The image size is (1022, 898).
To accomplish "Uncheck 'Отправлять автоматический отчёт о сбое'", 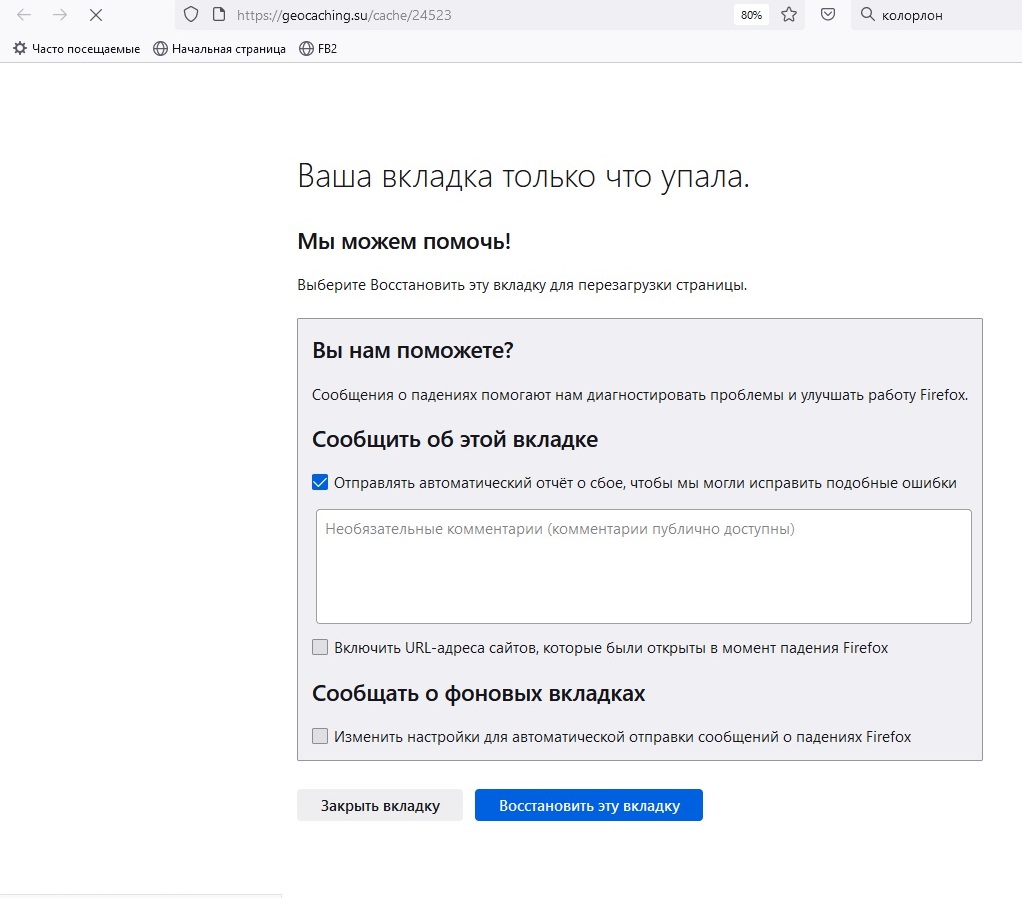I will tap(320, 483).
